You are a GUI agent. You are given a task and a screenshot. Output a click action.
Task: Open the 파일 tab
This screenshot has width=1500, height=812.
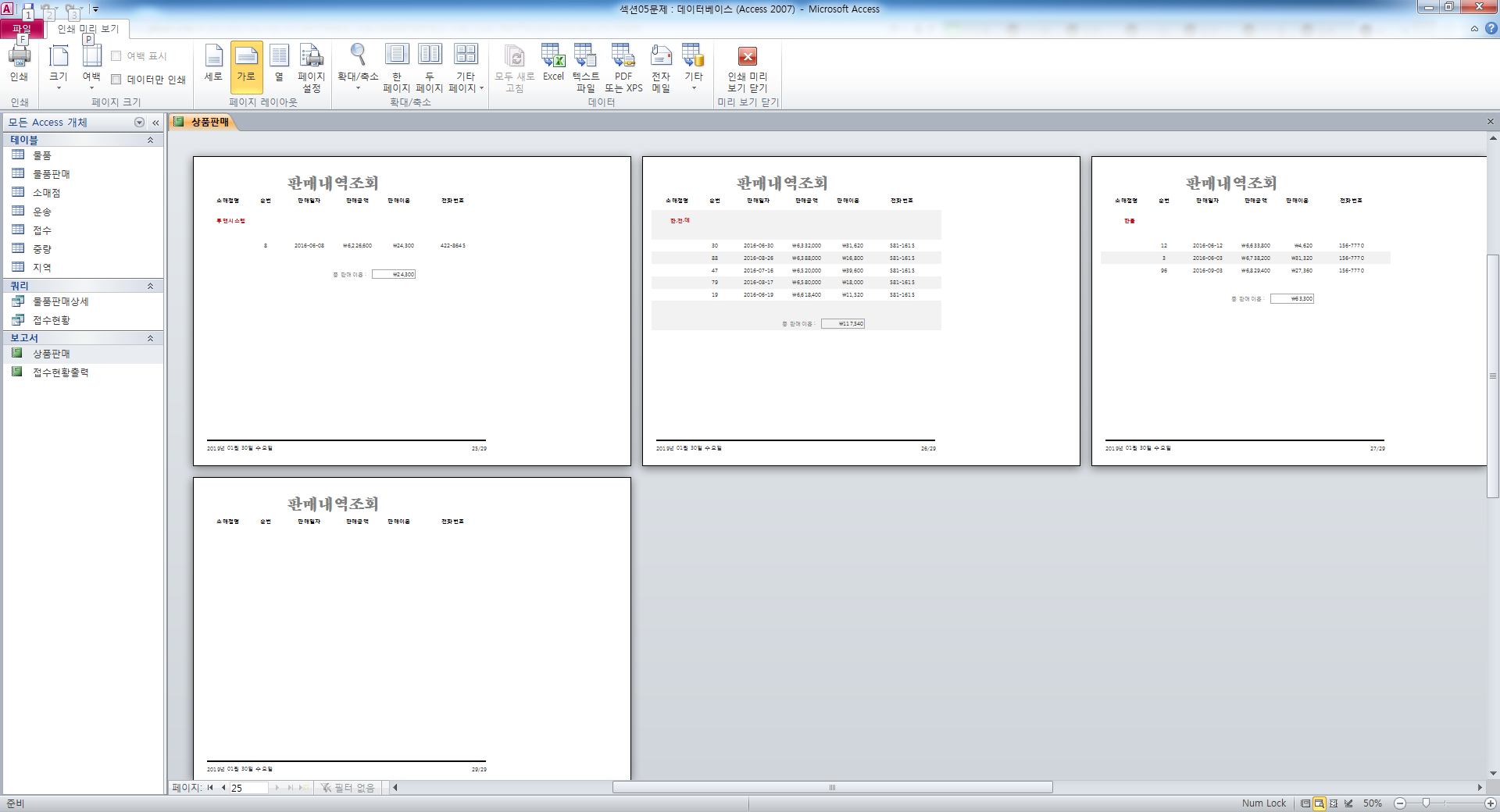pyautogui.click(x=21, y=29)
